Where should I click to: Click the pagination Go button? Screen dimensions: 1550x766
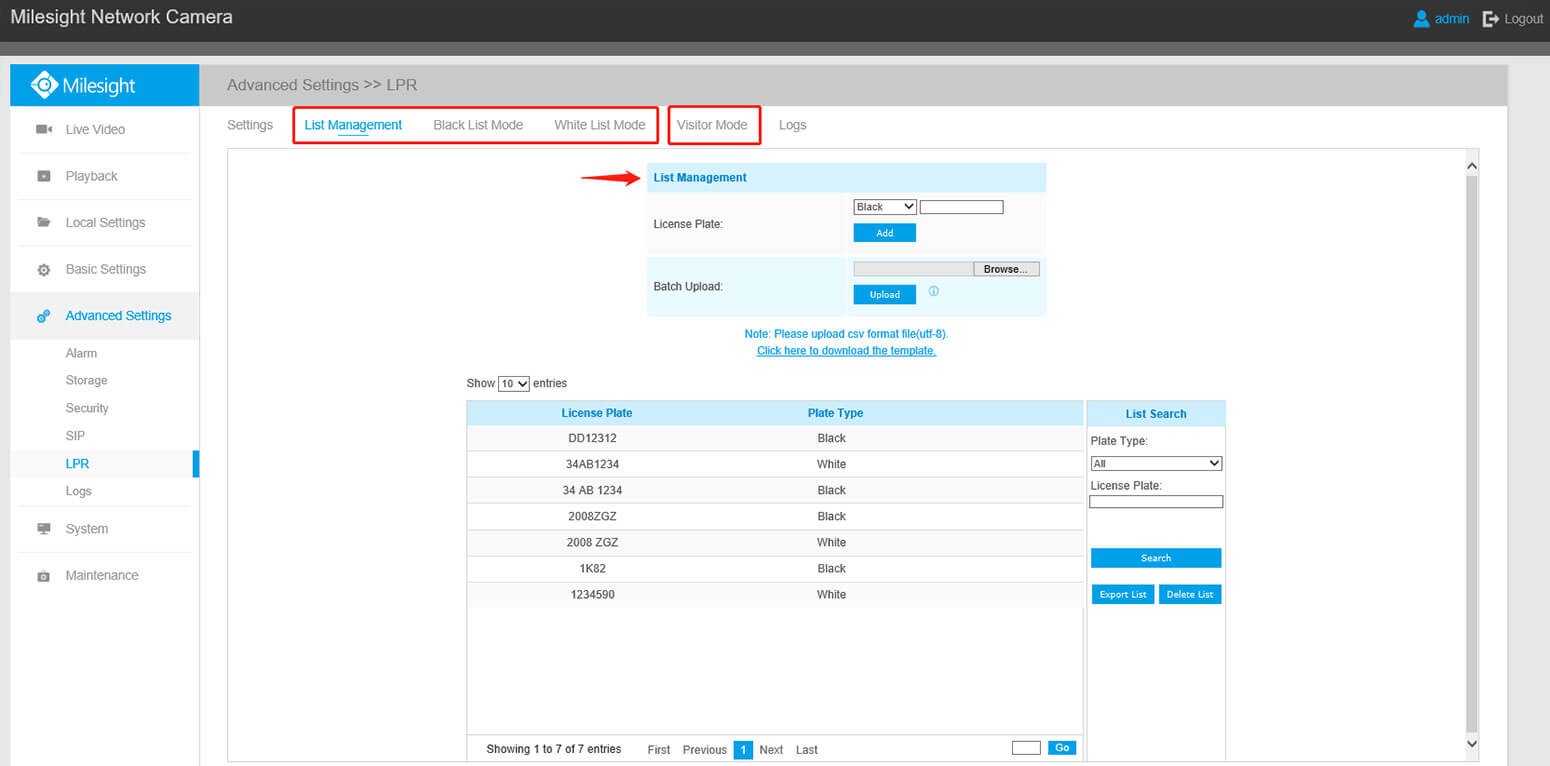coord(1062,748)
